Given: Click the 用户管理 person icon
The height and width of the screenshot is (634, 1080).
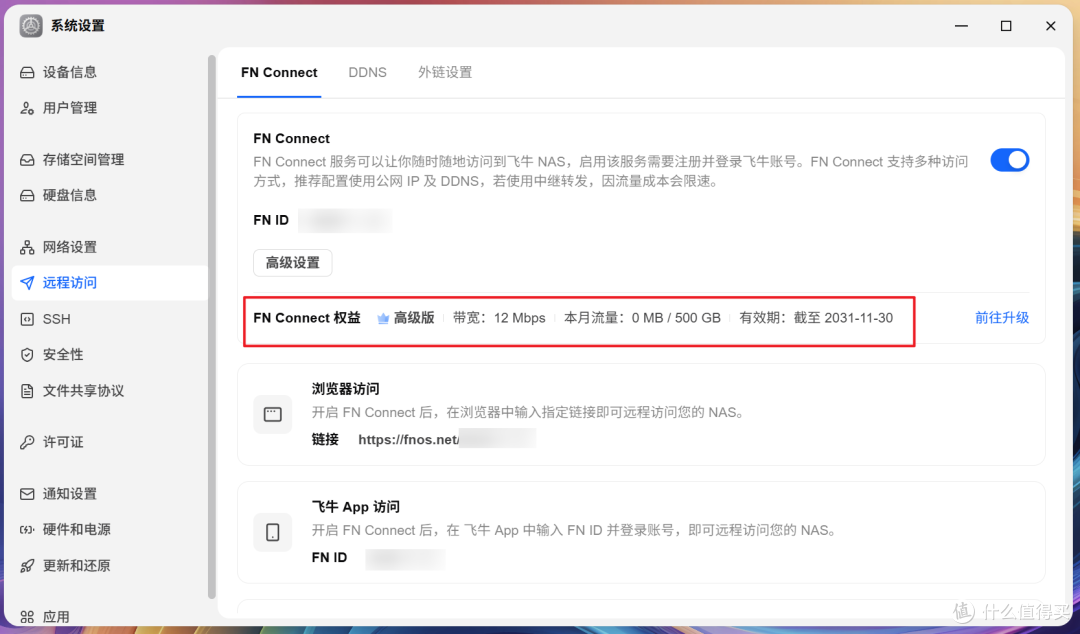Looking at the screenshot, I should click(27, 108).
